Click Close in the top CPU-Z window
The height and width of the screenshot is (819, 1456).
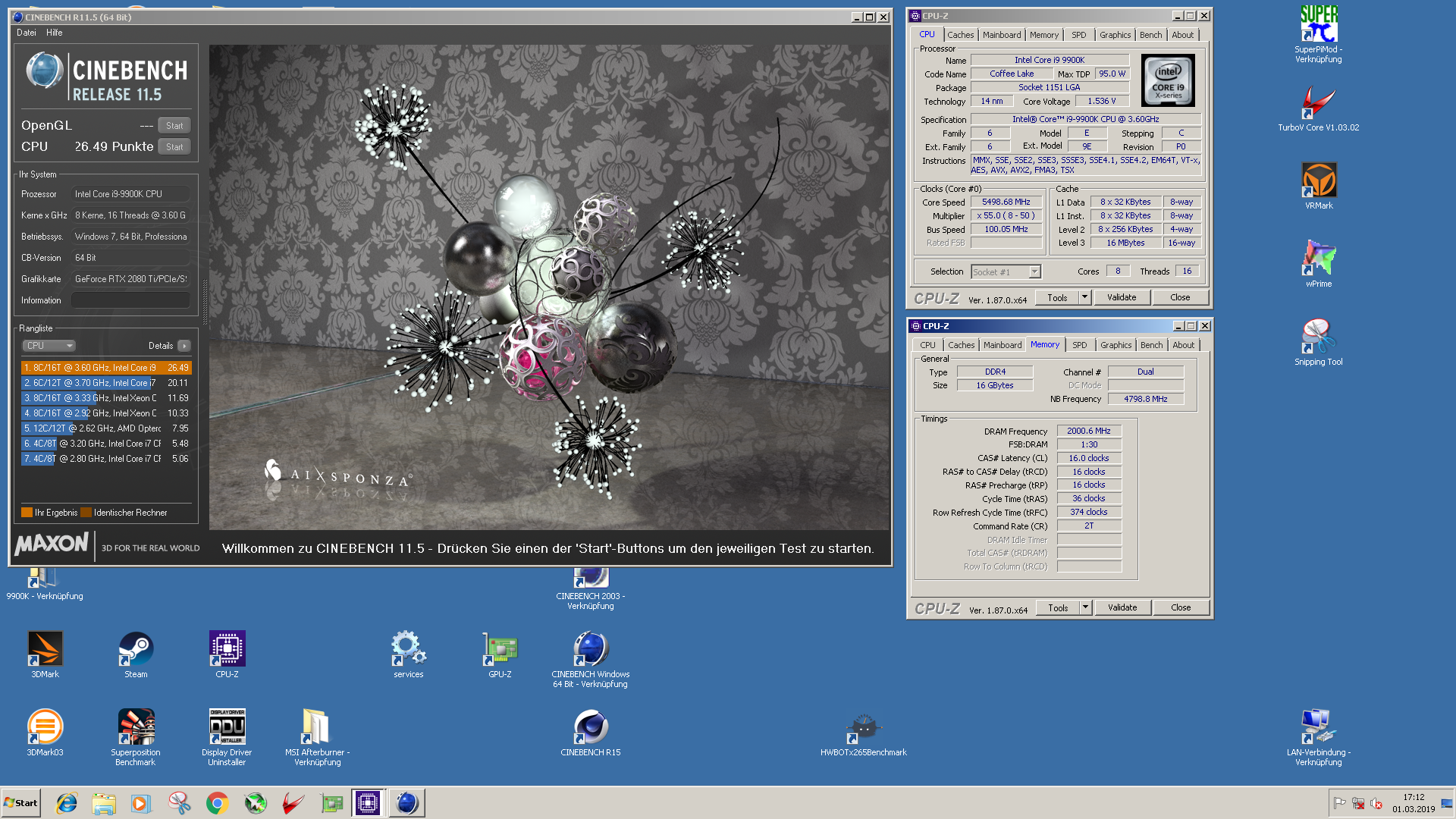(1180, 298)
